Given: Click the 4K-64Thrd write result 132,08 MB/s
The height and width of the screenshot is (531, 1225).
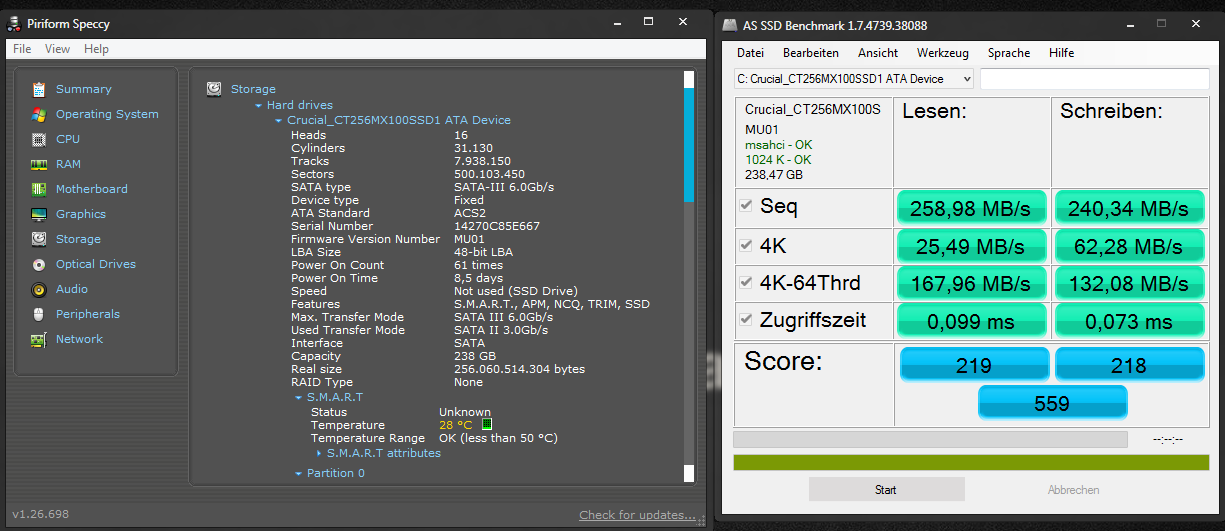Looking at the screenshot, I should (x=1129, y=284).
